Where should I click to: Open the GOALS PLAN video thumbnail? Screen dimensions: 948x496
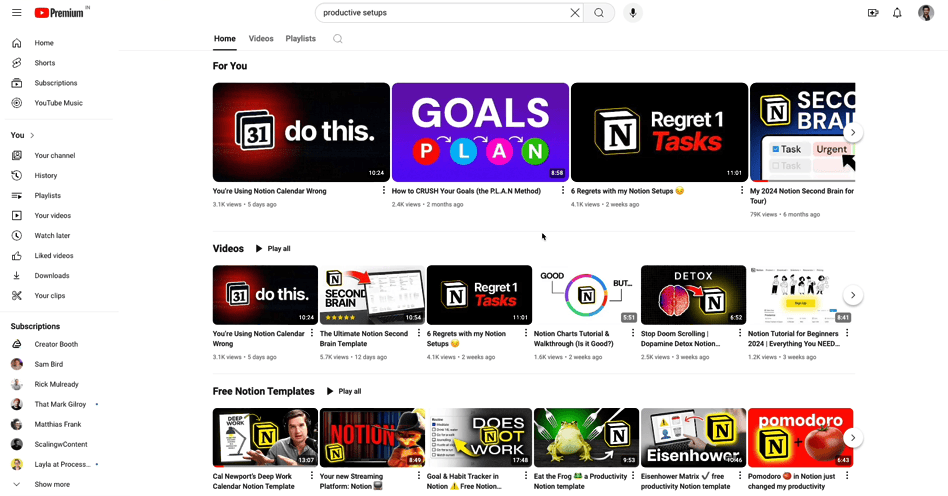[x=480, y=131]
